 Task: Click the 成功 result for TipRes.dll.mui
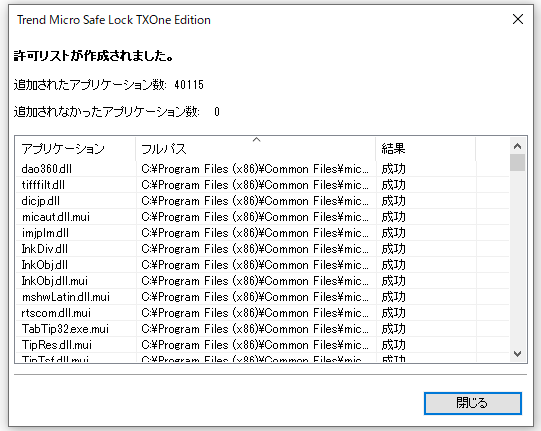pyautogui.click(x=393, y=345)
